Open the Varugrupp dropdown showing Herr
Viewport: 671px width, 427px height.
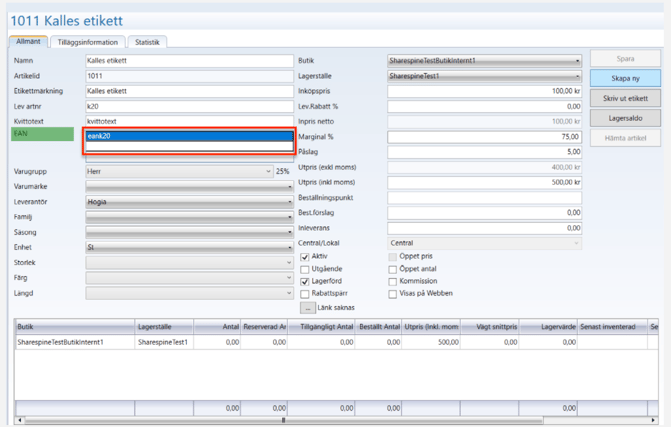pyautogui.click(x=179, y=172)
